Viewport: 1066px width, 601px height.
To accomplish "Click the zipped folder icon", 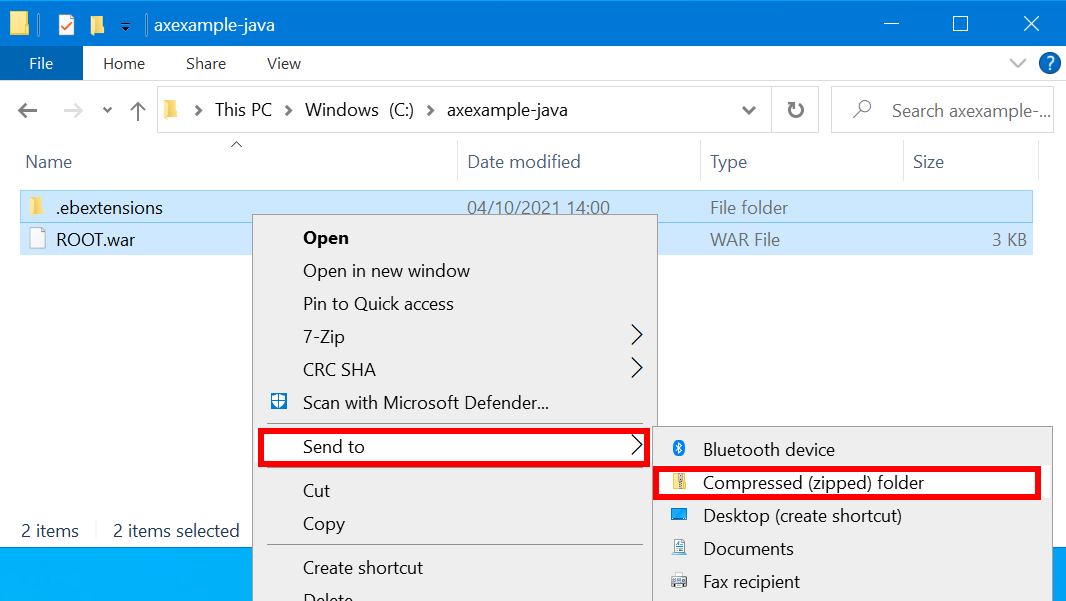I will [679, 481].
